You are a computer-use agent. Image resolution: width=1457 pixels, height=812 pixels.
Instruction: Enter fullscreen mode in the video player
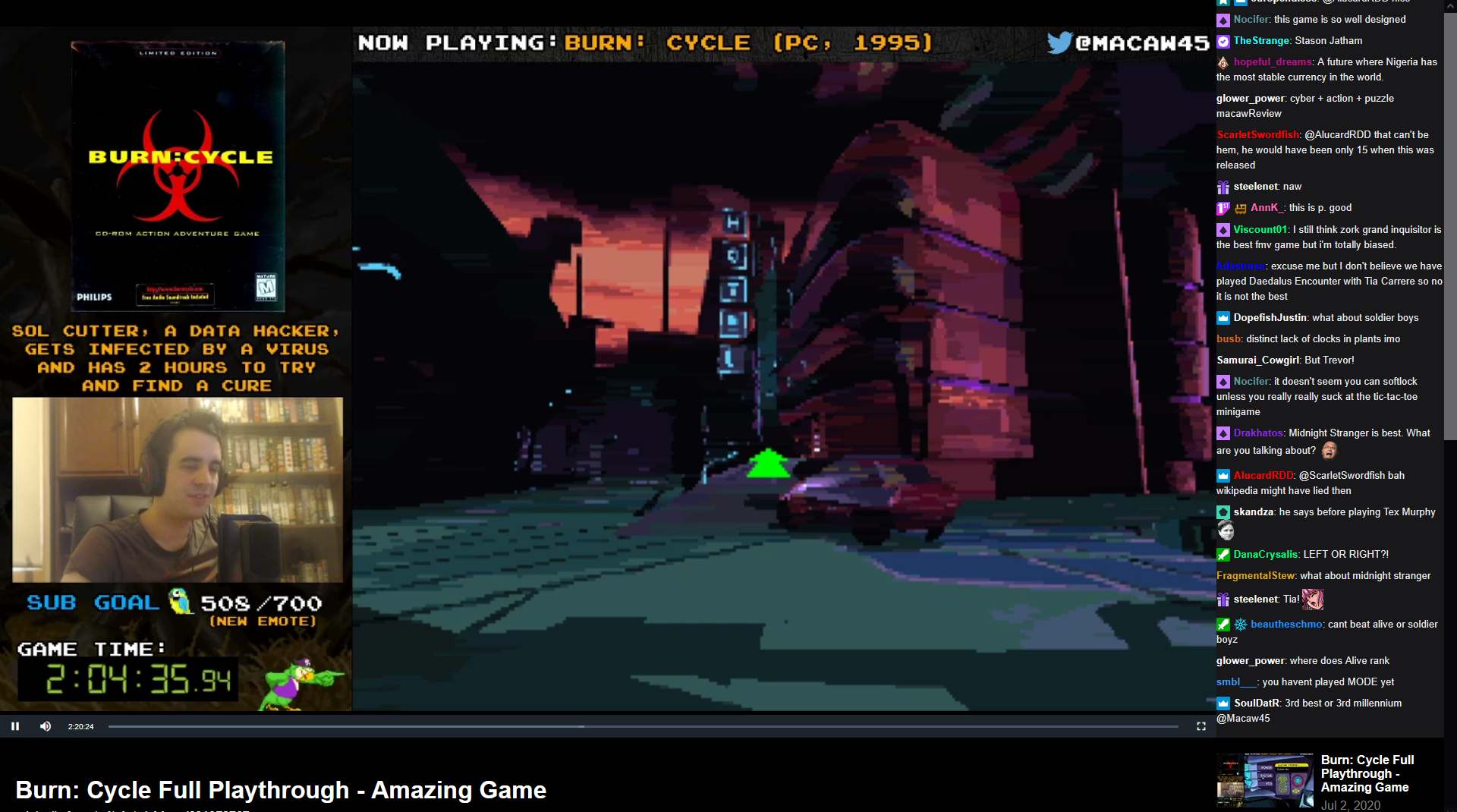click(x=1201, y=726)
